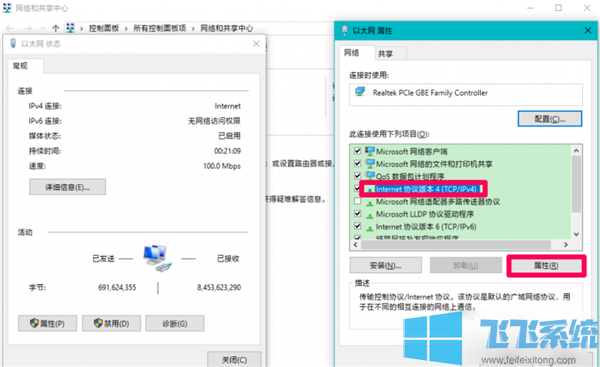Switch to the 共享 tab
The height and width of the screenshot is (367, 600).
(385, 54)
